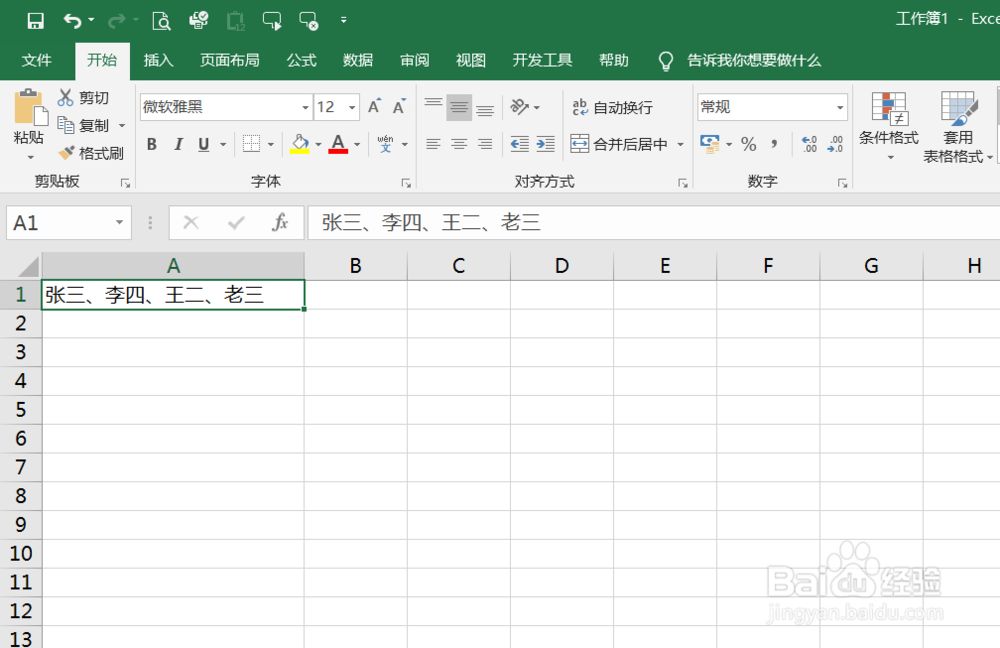Apply percent style from the number group
The height and width of the screenshot is (648, 1000).
coord(748,144)
